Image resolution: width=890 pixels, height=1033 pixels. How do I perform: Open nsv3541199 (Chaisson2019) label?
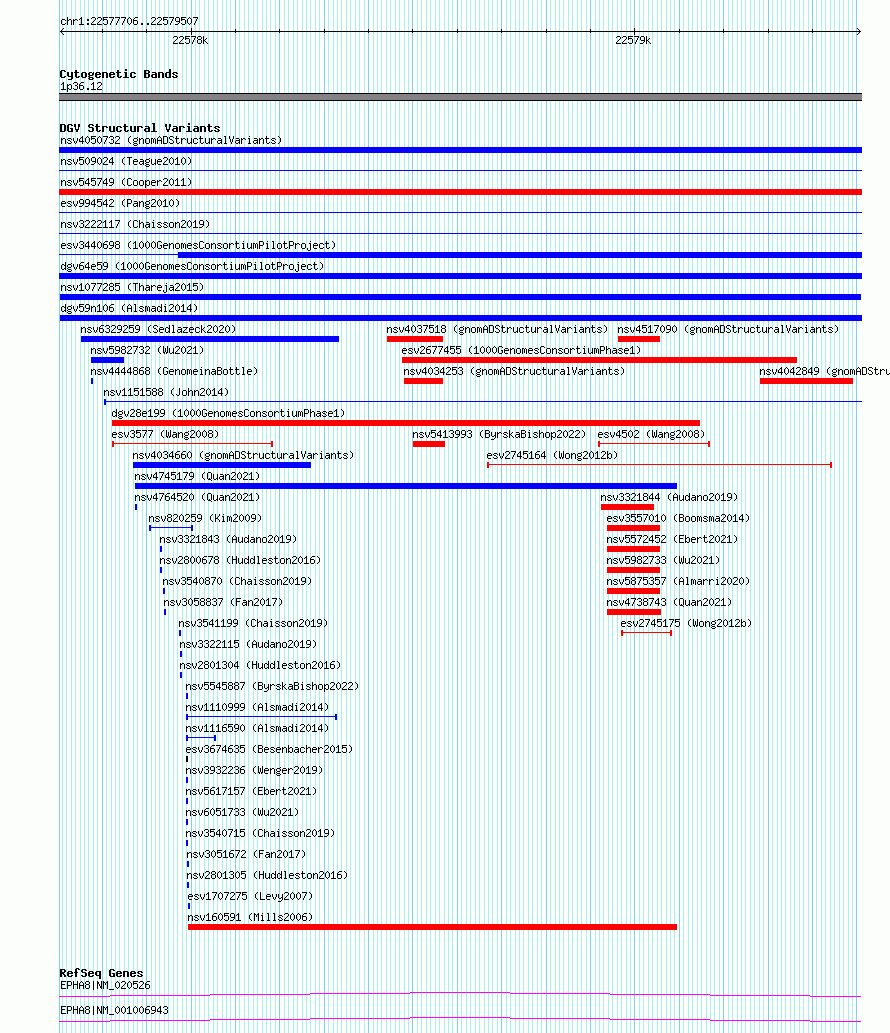253,625
